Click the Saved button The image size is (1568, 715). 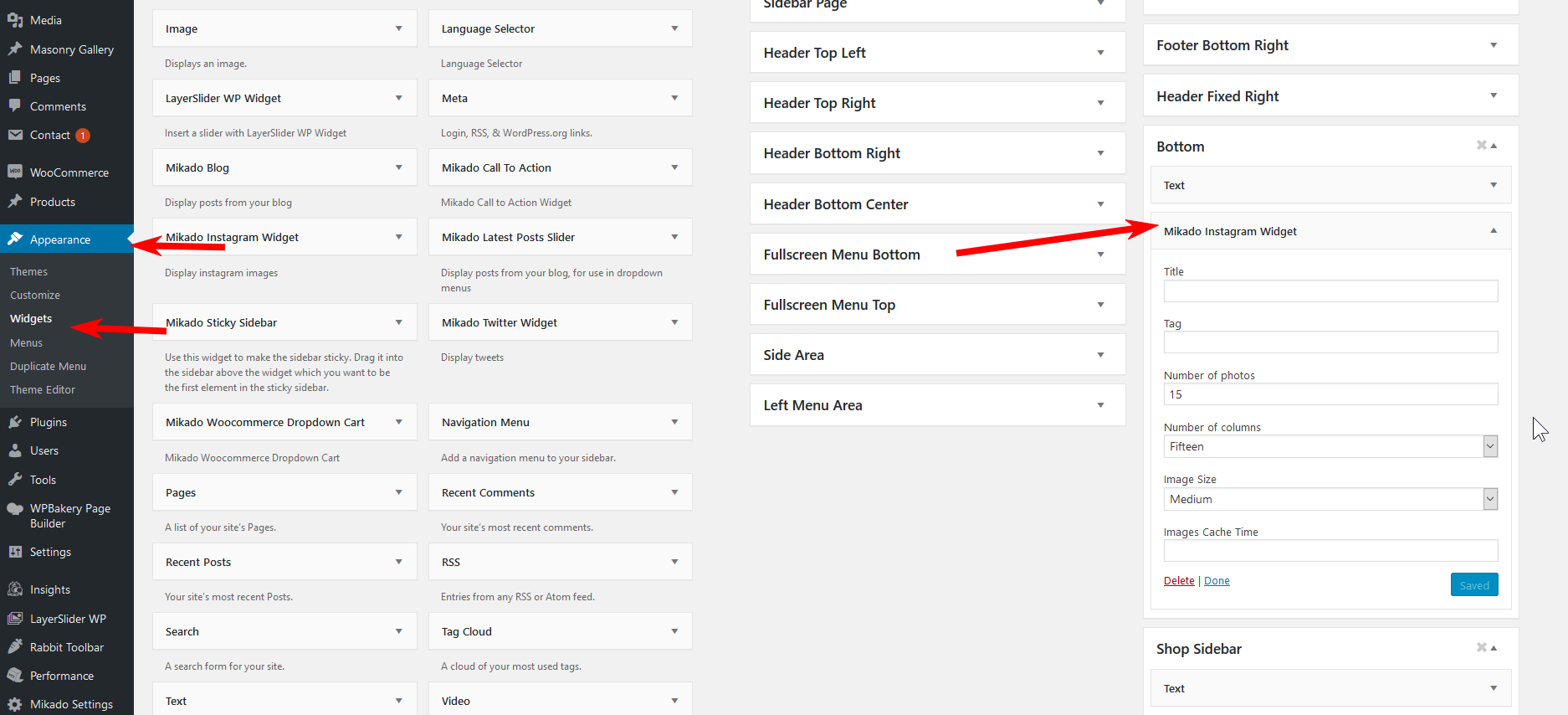(1474, 584)
